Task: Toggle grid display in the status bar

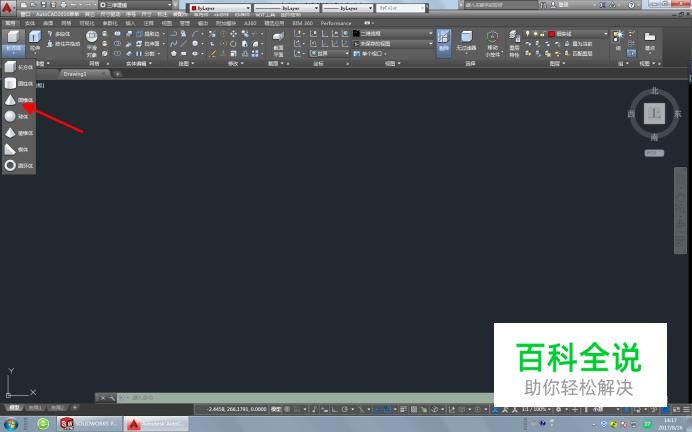Action: (x=288, y=409)
